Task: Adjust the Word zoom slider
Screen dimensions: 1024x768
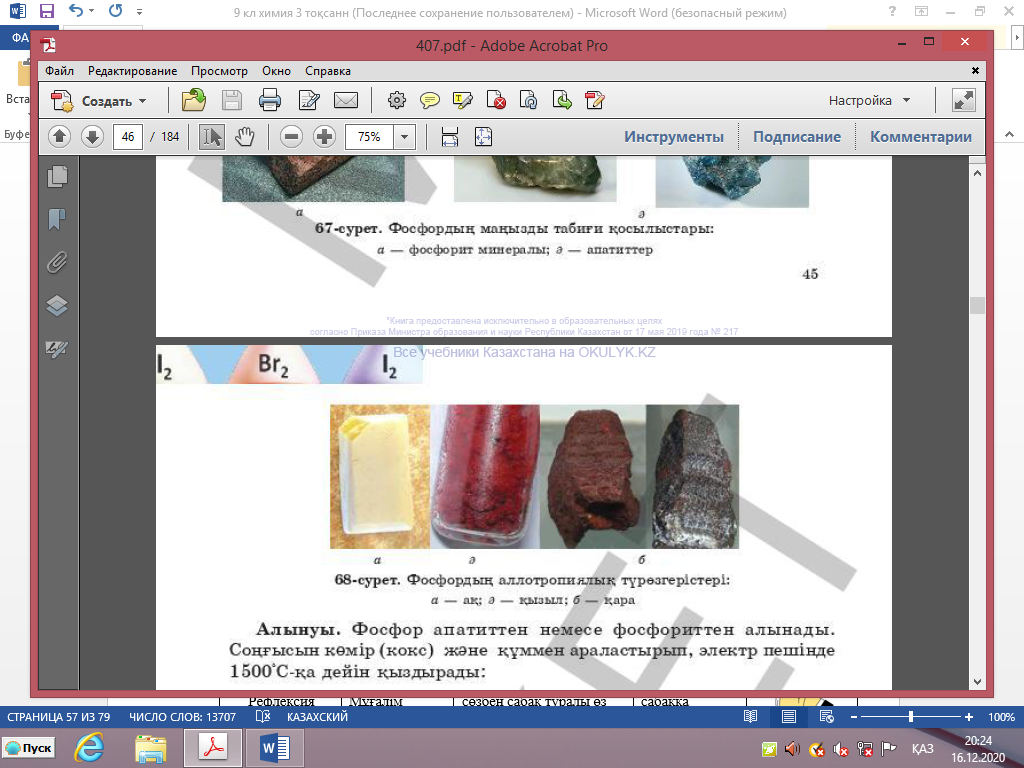Action: click(x=910, y=717)
